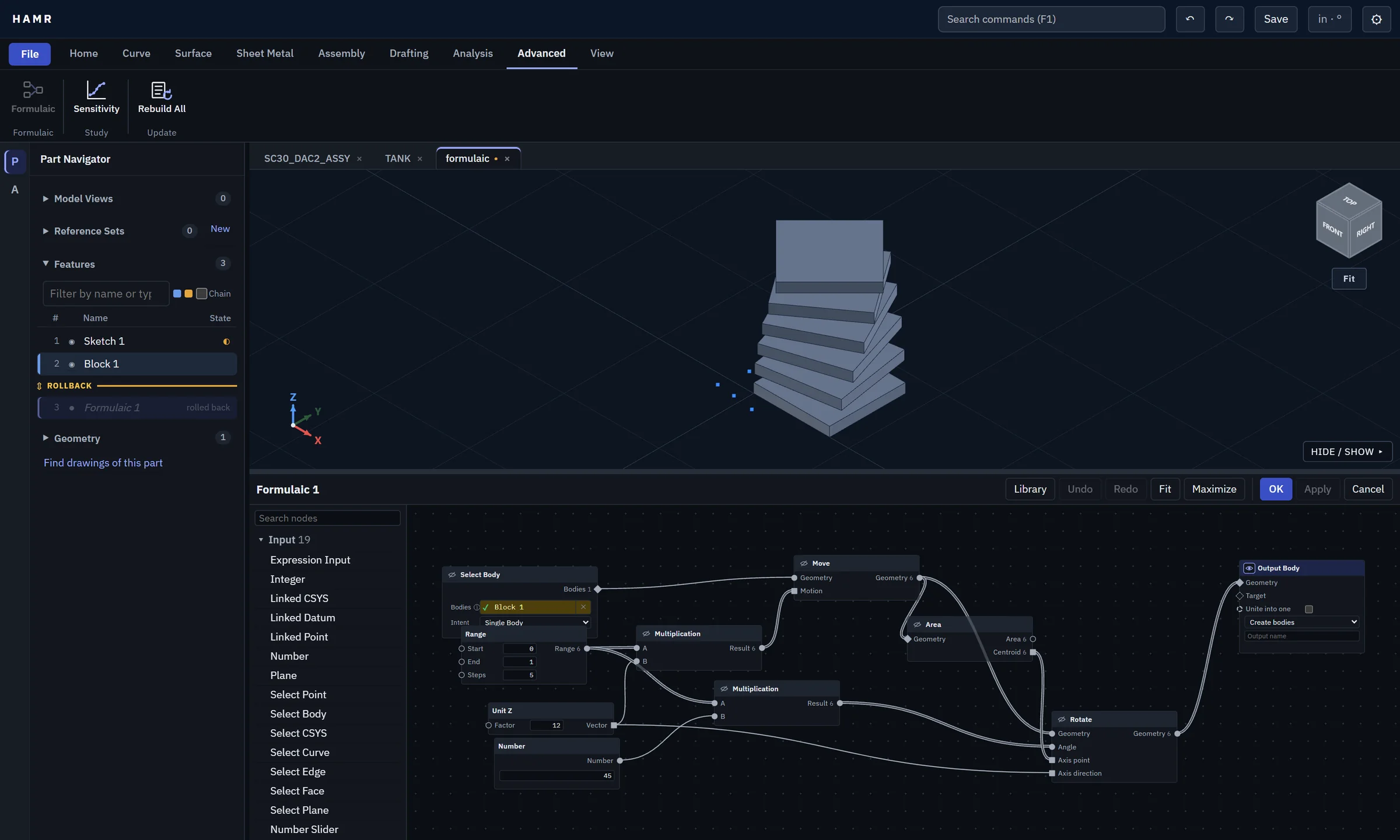Image resolution: width=1400 pixels, height=840 pixels.
Task: Toggle visibility dot of Sketch 1
Action: pos(72,342)
